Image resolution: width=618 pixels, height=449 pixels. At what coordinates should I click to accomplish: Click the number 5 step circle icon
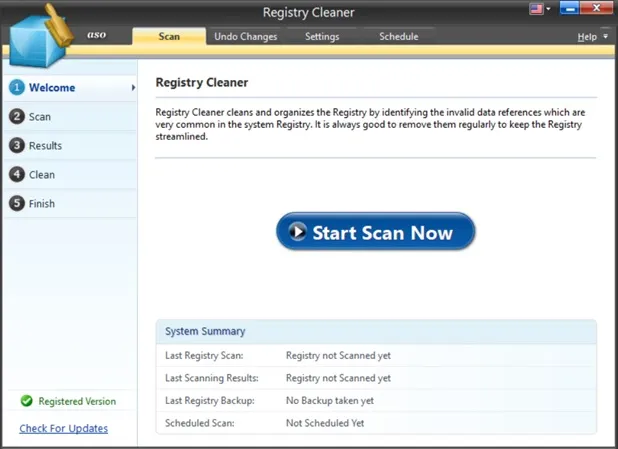point(17,203)
